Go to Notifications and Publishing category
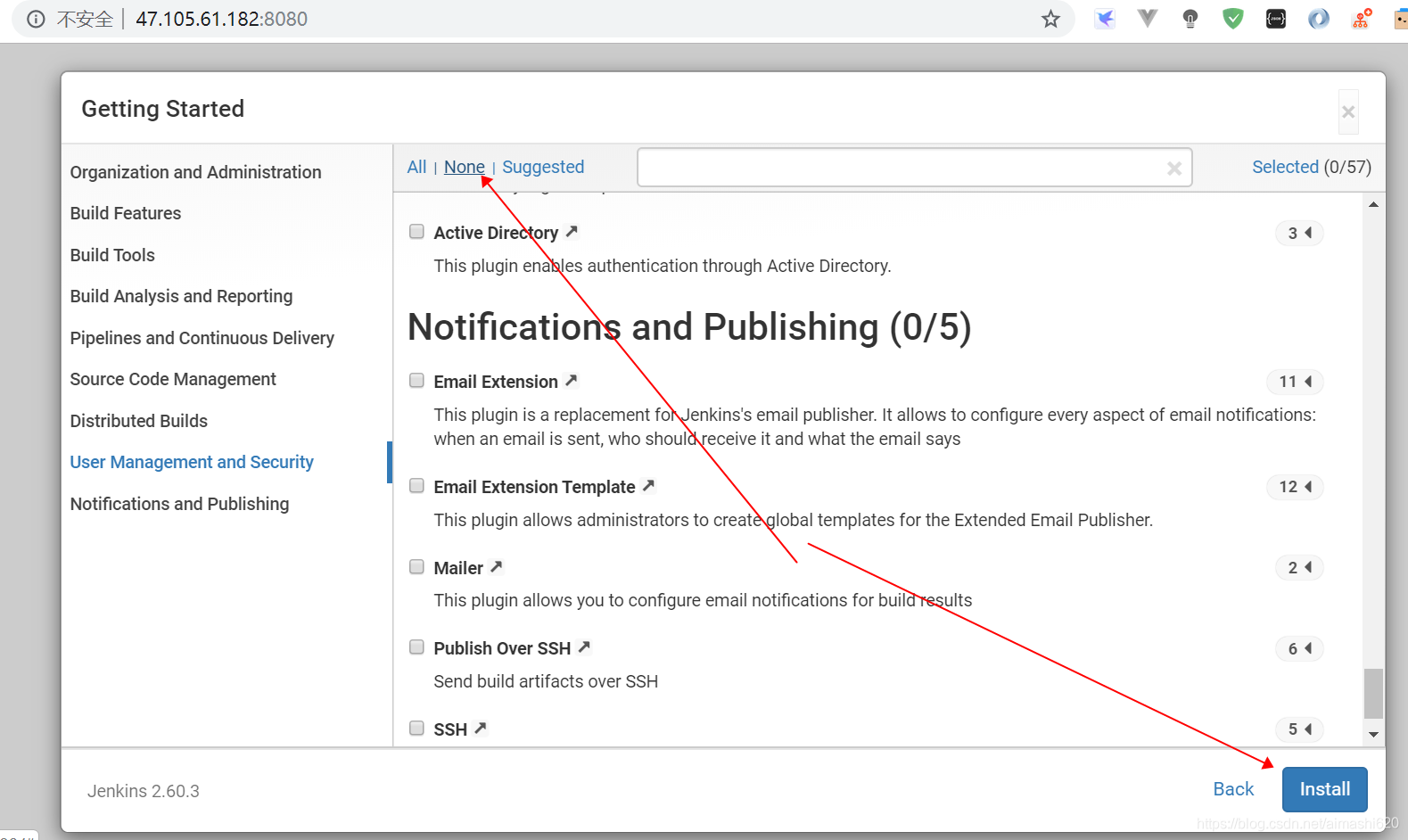Viewport: 1408px width, 840px height. [x=179, y=504]
